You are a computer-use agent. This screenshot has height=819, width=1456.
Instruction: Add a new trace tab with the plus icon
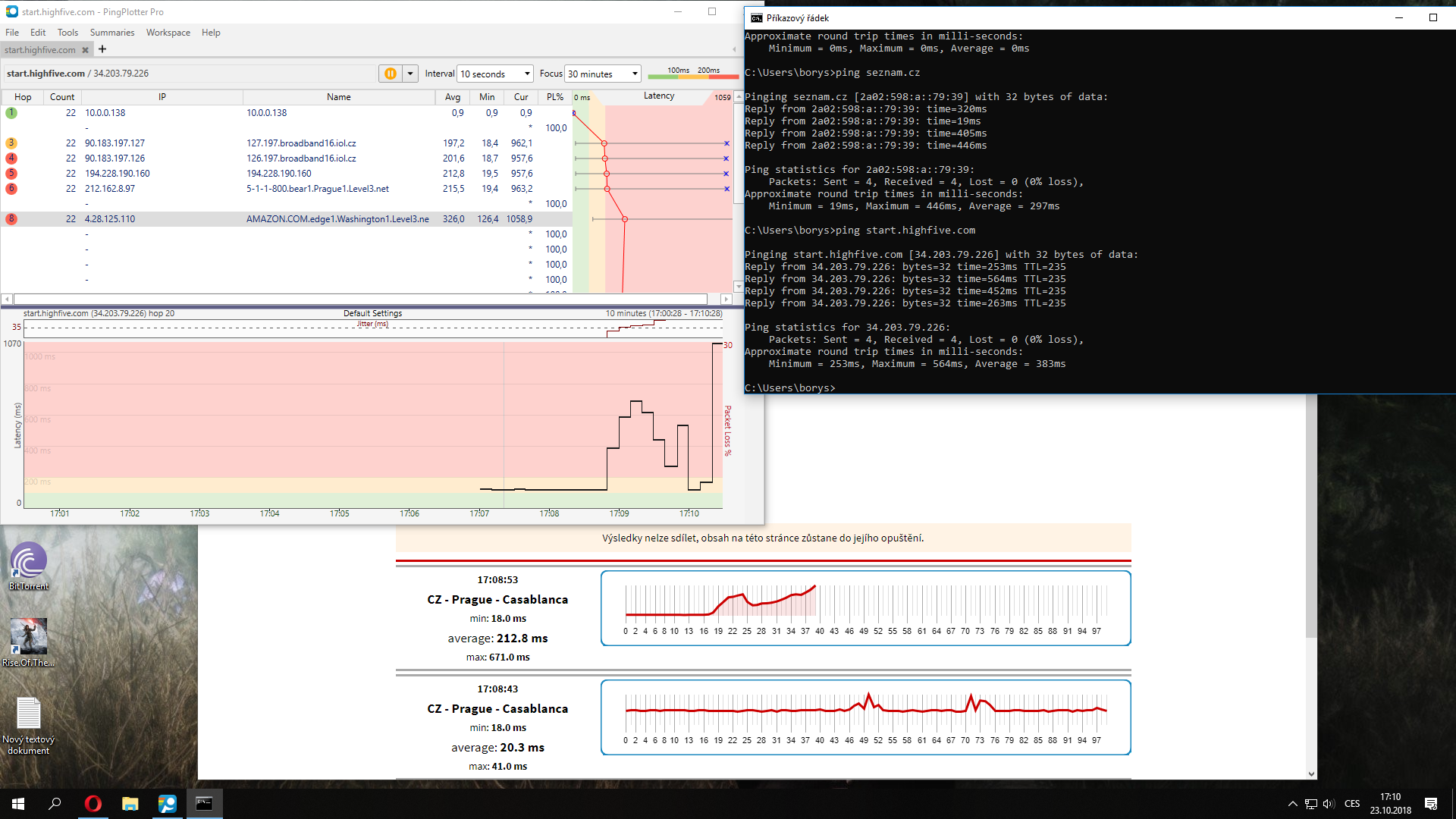(102, 49)
